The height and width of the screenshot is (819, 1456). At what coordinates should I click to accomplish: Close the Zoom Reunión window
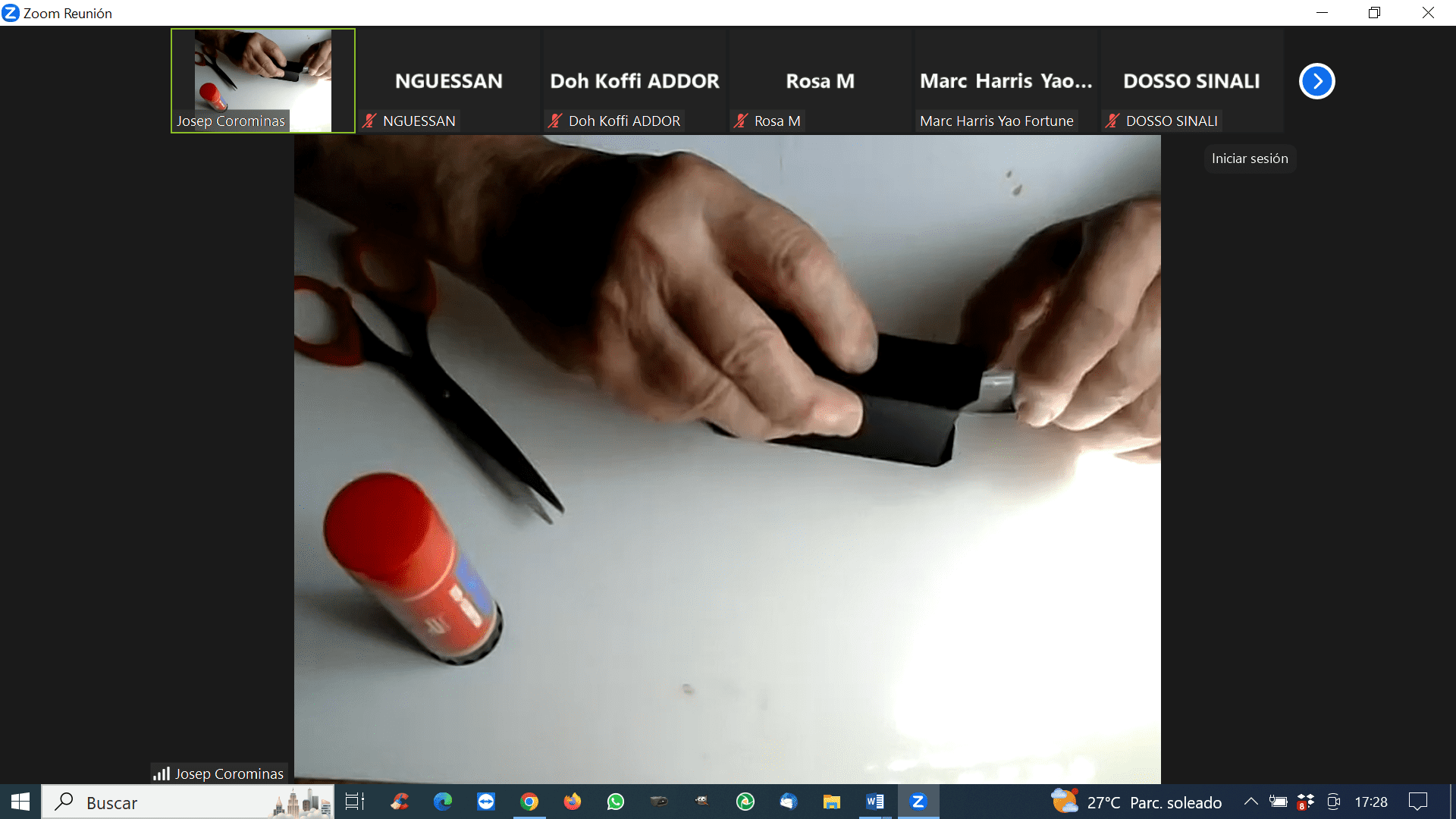click(1428, 13)
